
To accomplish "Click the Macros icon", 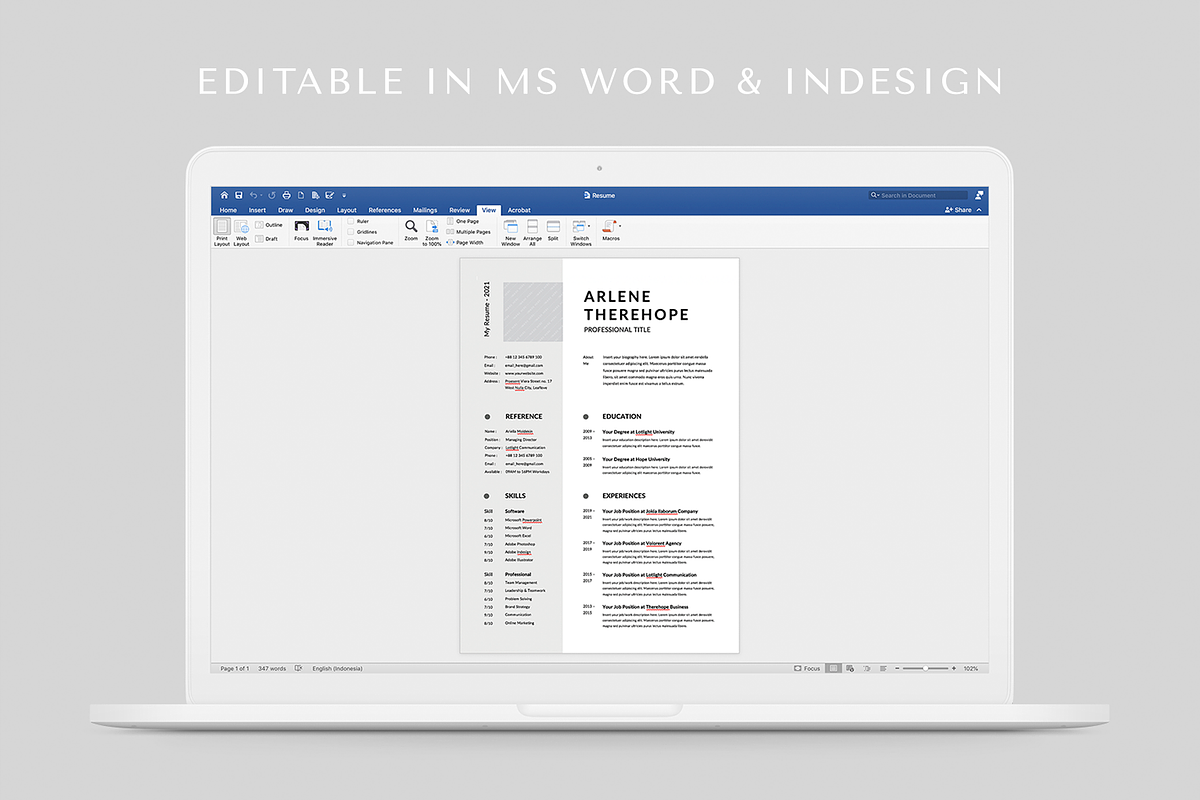I will click(610, 227).
